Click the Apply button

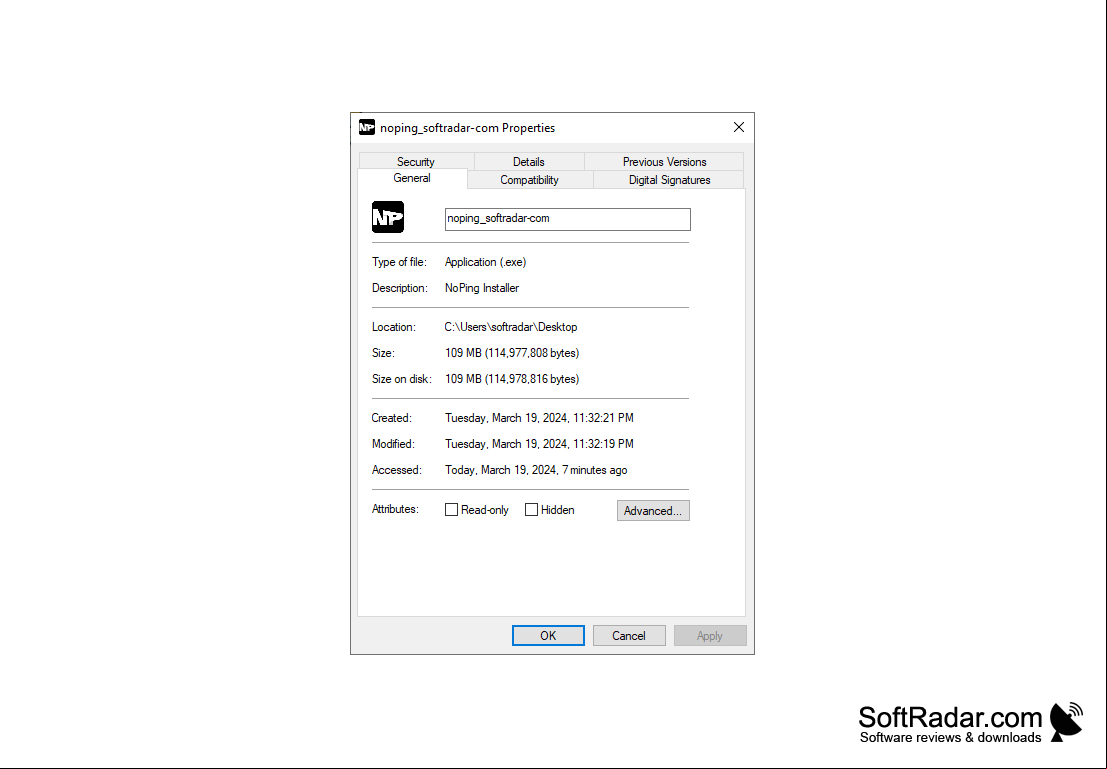click(x=710, y=636)
